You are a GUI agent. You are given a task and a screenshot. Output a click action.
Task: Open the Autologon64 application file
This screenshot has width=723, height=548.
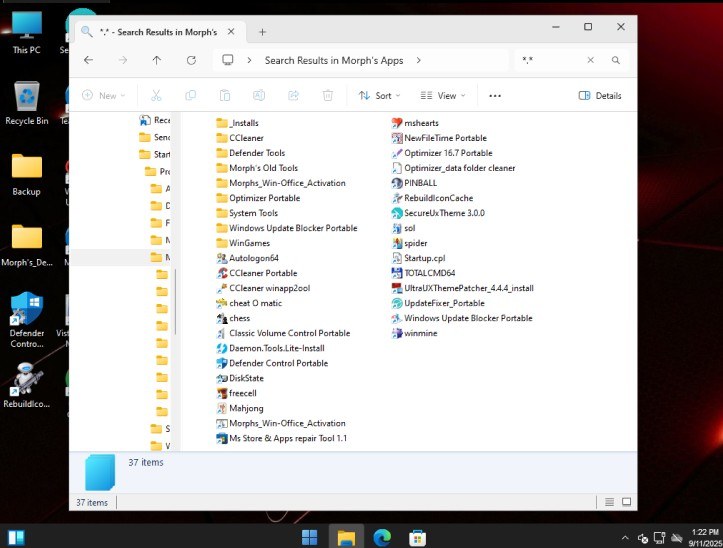pyautogui.click(x=248, y=258)
